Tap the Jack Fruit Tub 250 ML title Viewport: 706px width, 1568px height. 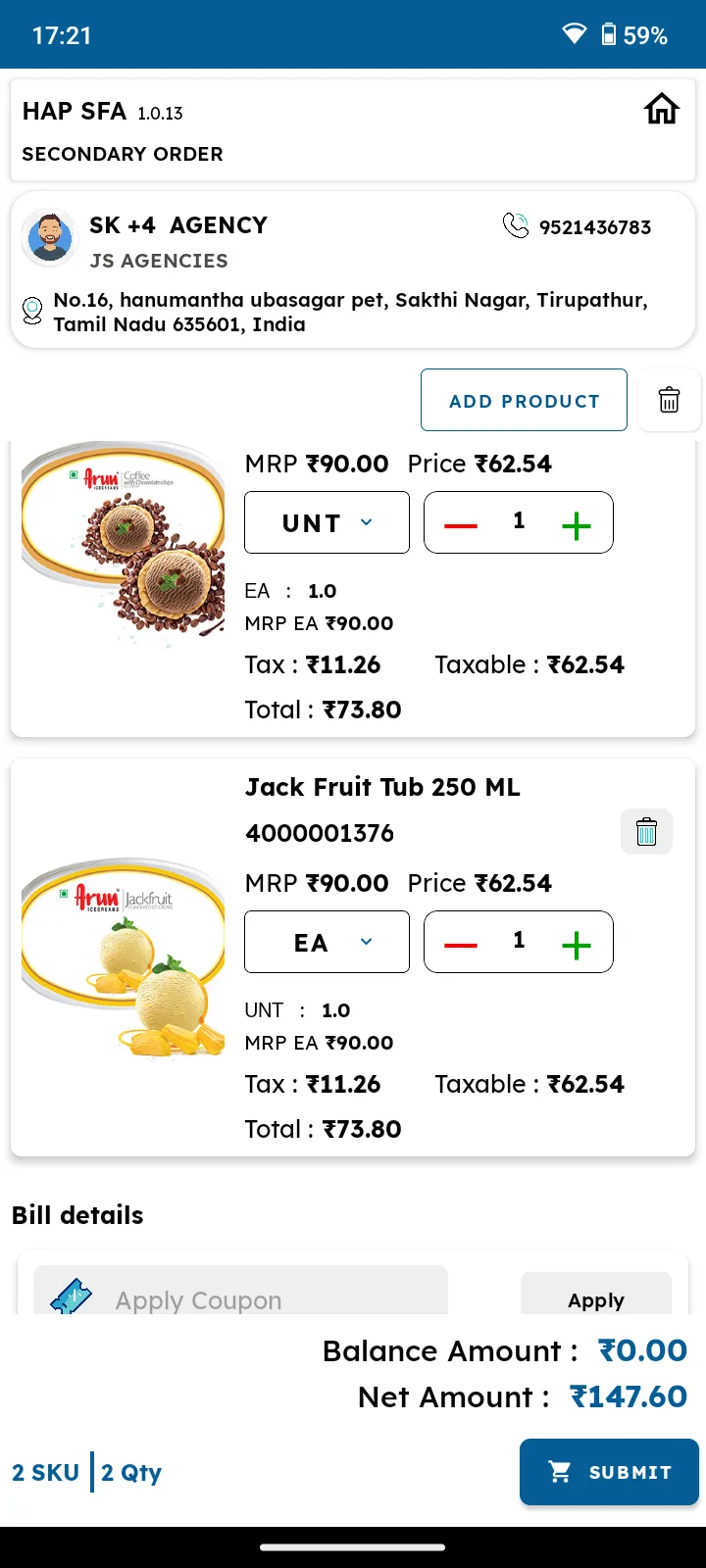pos(382,787)
